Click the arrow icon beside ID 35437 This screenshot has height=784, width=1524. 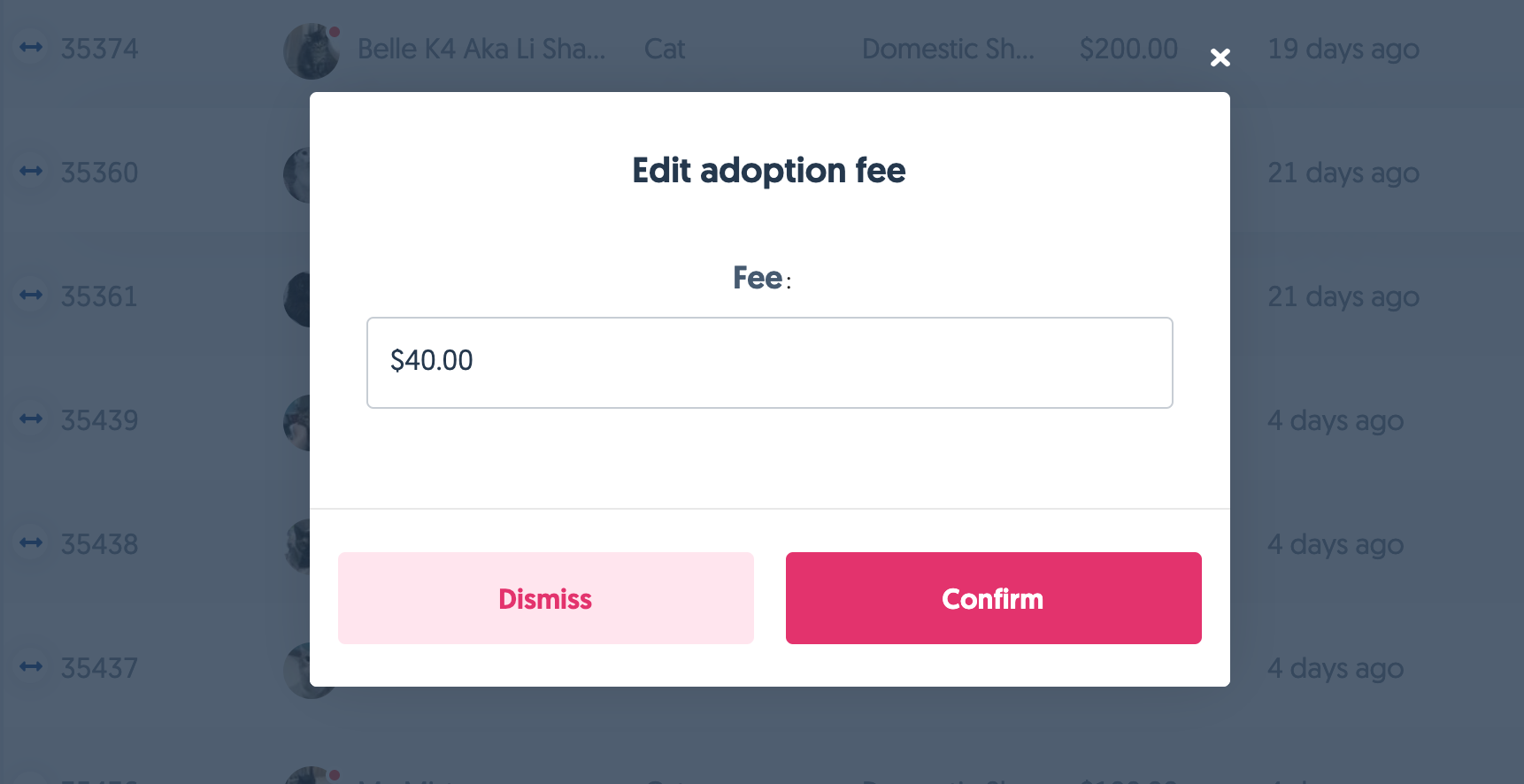click(x=32, y=666)
